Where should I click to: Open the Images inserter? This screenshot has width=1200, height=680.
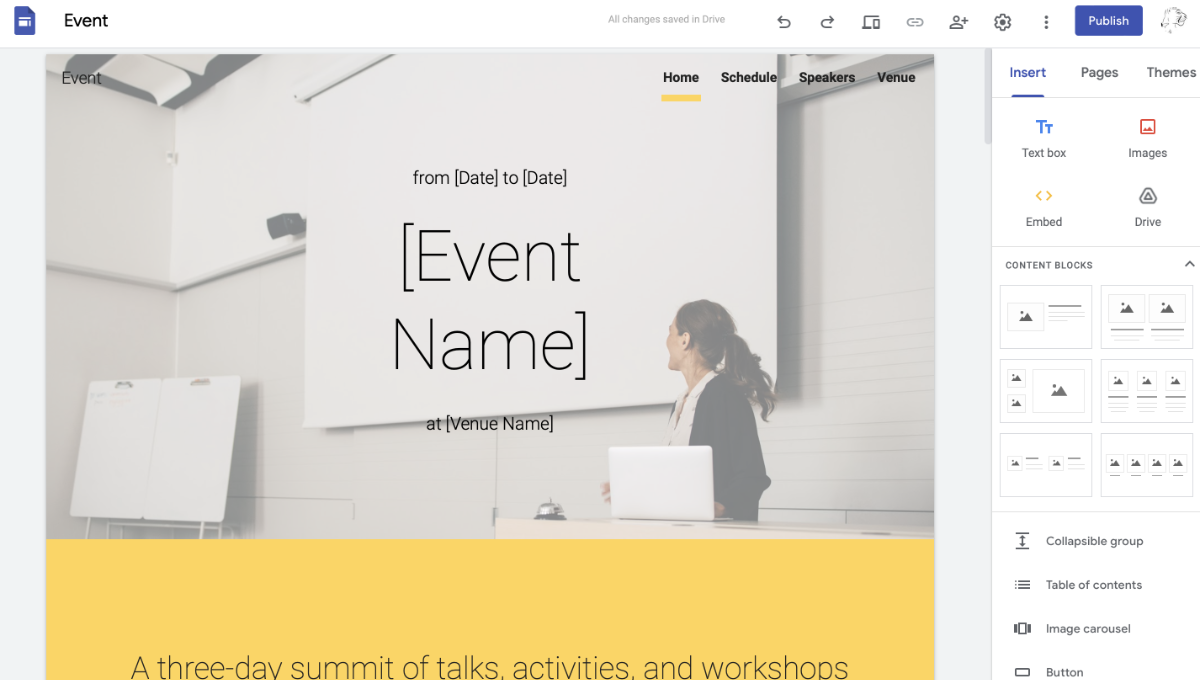tap(1146, 137)
